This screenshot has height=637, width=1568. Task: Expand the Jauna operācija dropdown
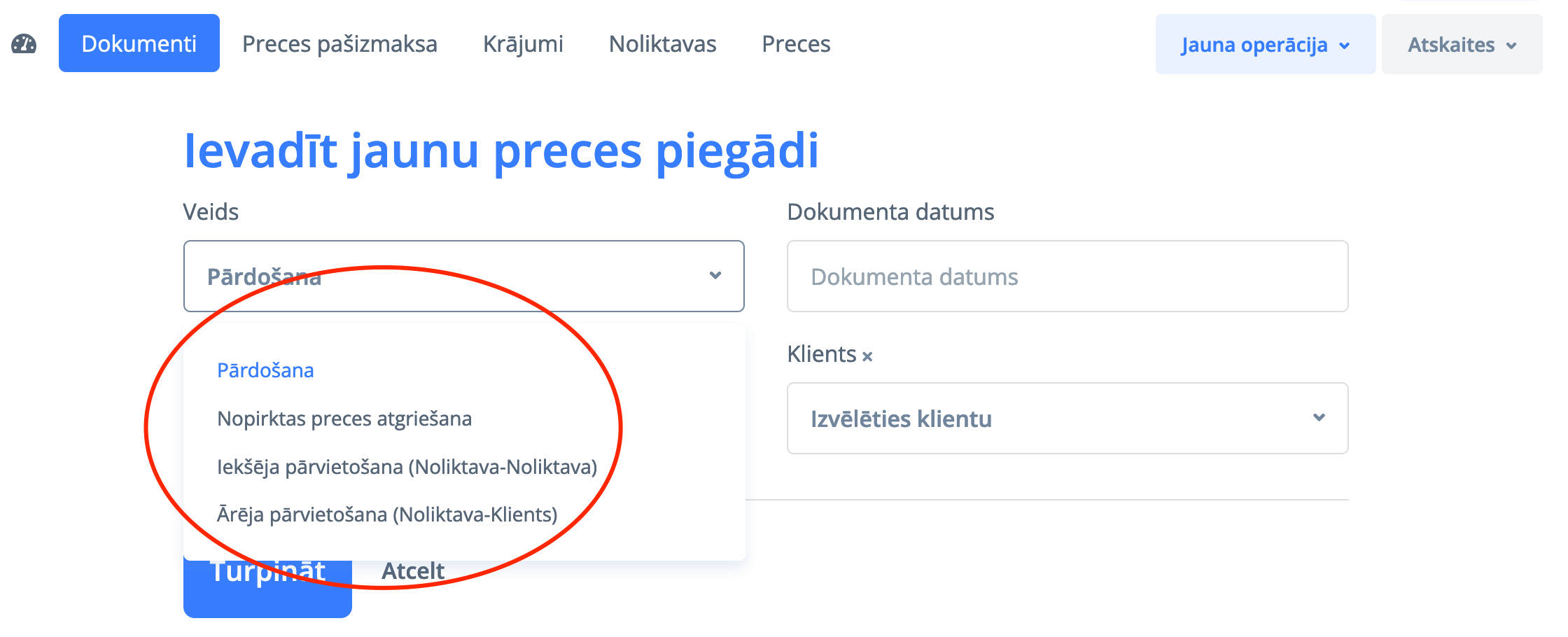point(1265,45)
